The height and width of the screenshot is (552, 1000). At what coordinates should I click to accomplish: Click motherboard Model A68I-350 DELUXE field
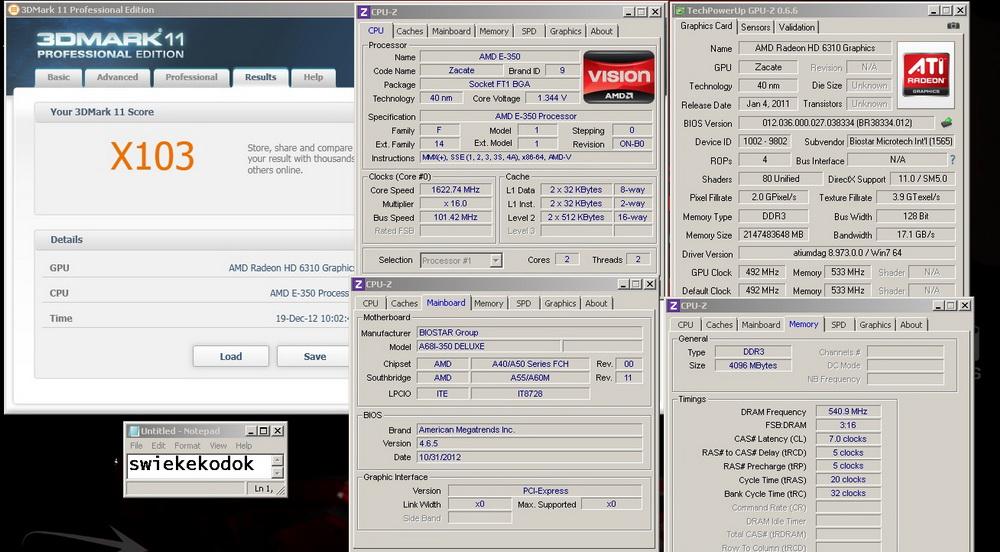(489, 346)
